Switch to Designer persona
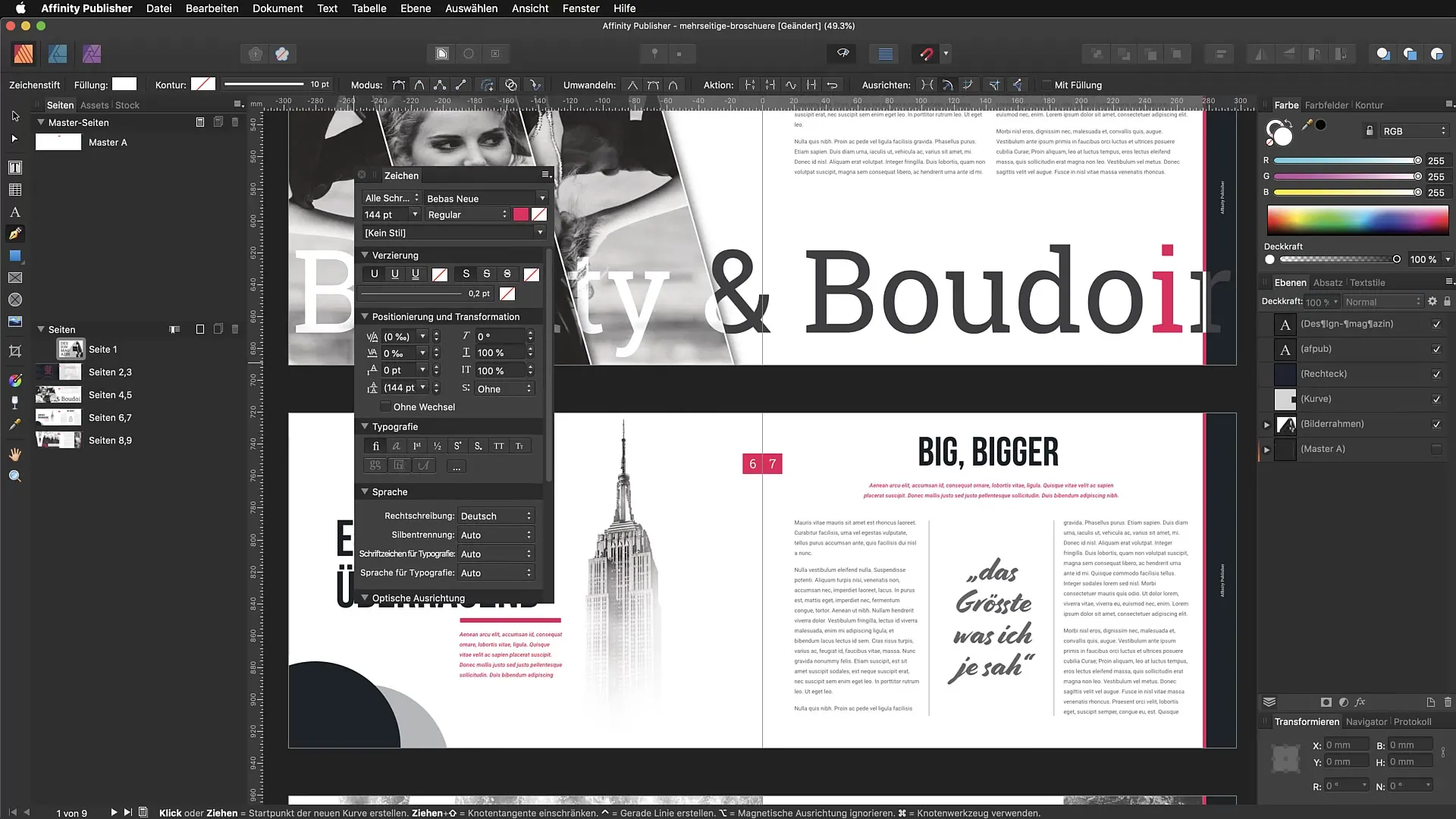 pyautogui.click(x=58, y=54)
